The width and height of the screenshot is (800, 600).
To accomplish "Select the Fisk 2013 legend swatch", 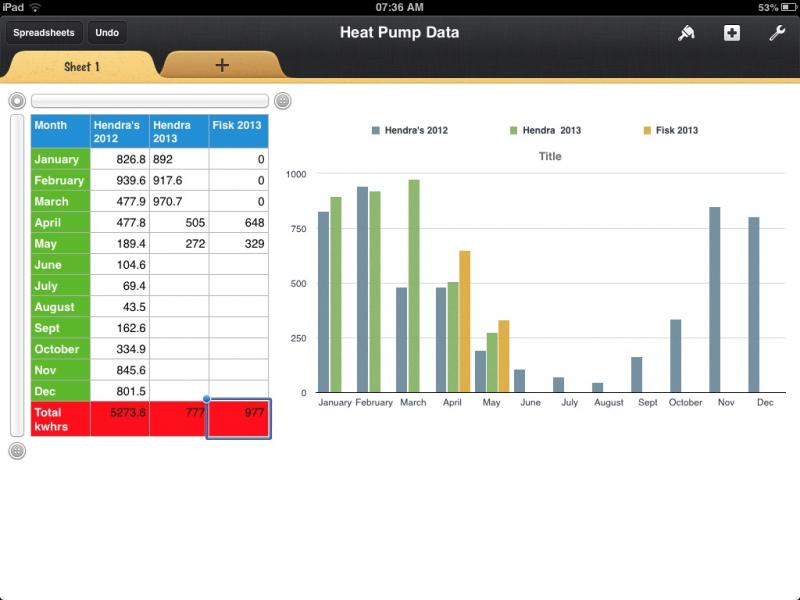I will (x=647, y=130).
